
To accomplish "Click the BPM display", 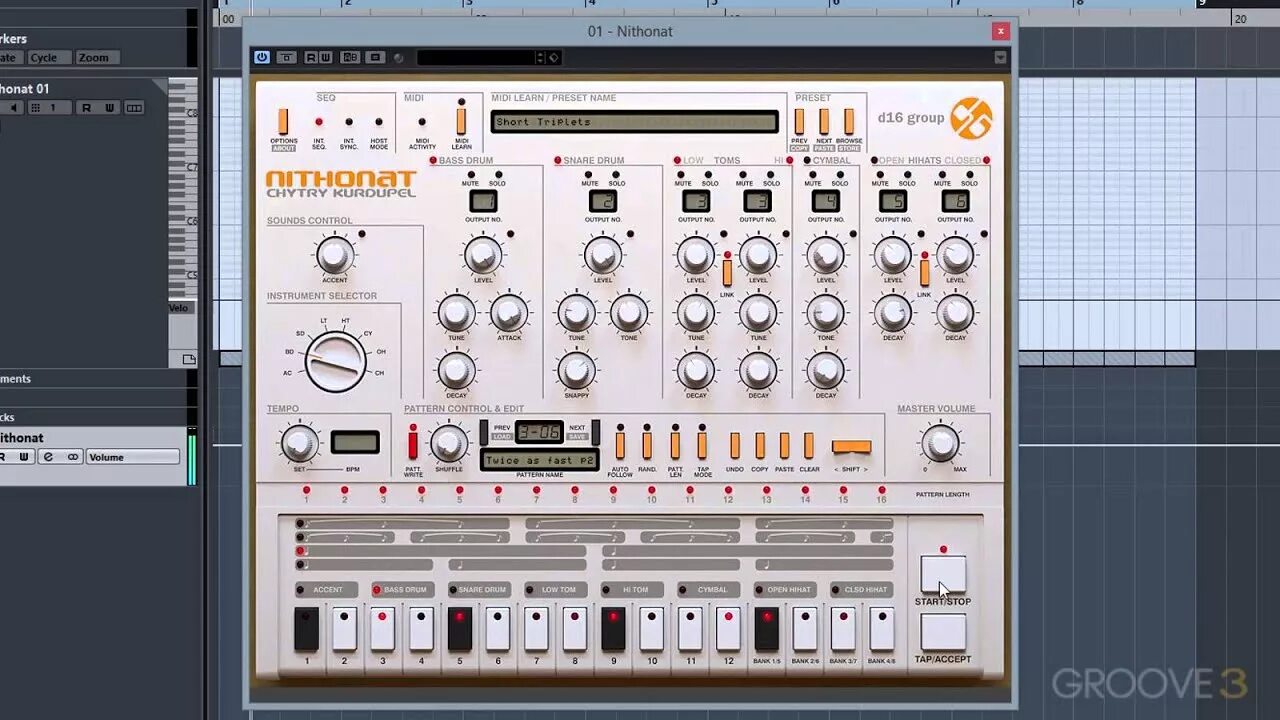I will click(355, 442).
